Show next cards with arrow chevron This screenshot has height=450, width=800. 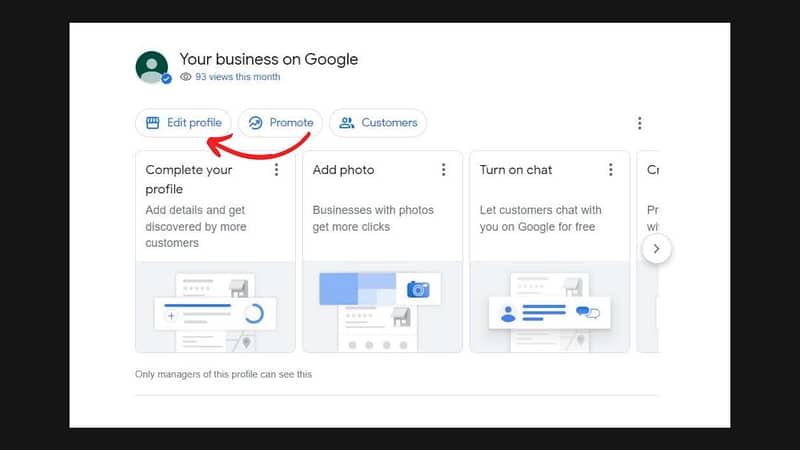click(656, 249)
